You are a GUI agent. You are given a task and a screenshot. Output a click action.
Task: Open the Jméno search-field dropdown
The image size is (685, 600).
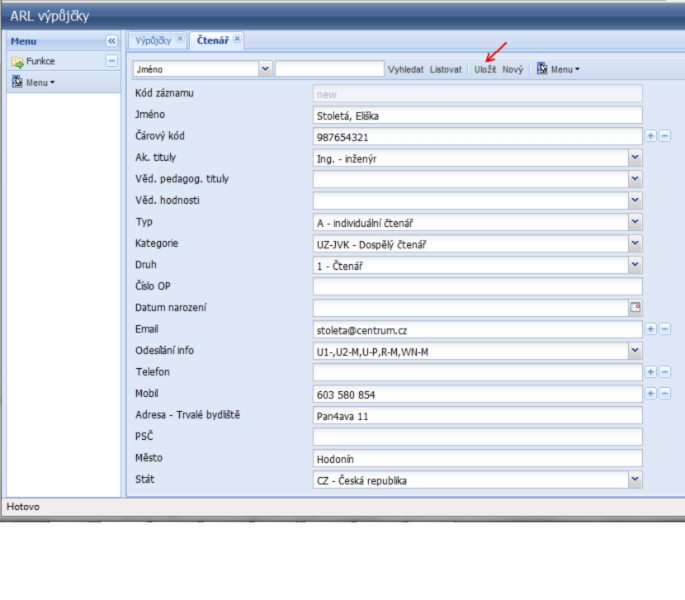click(265, 69)
